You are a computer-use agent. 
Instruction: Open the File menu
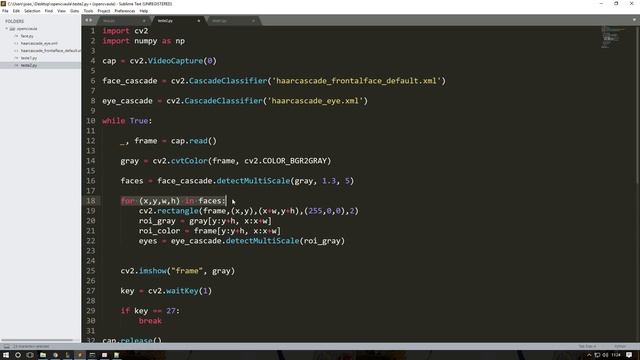(5, 11)
